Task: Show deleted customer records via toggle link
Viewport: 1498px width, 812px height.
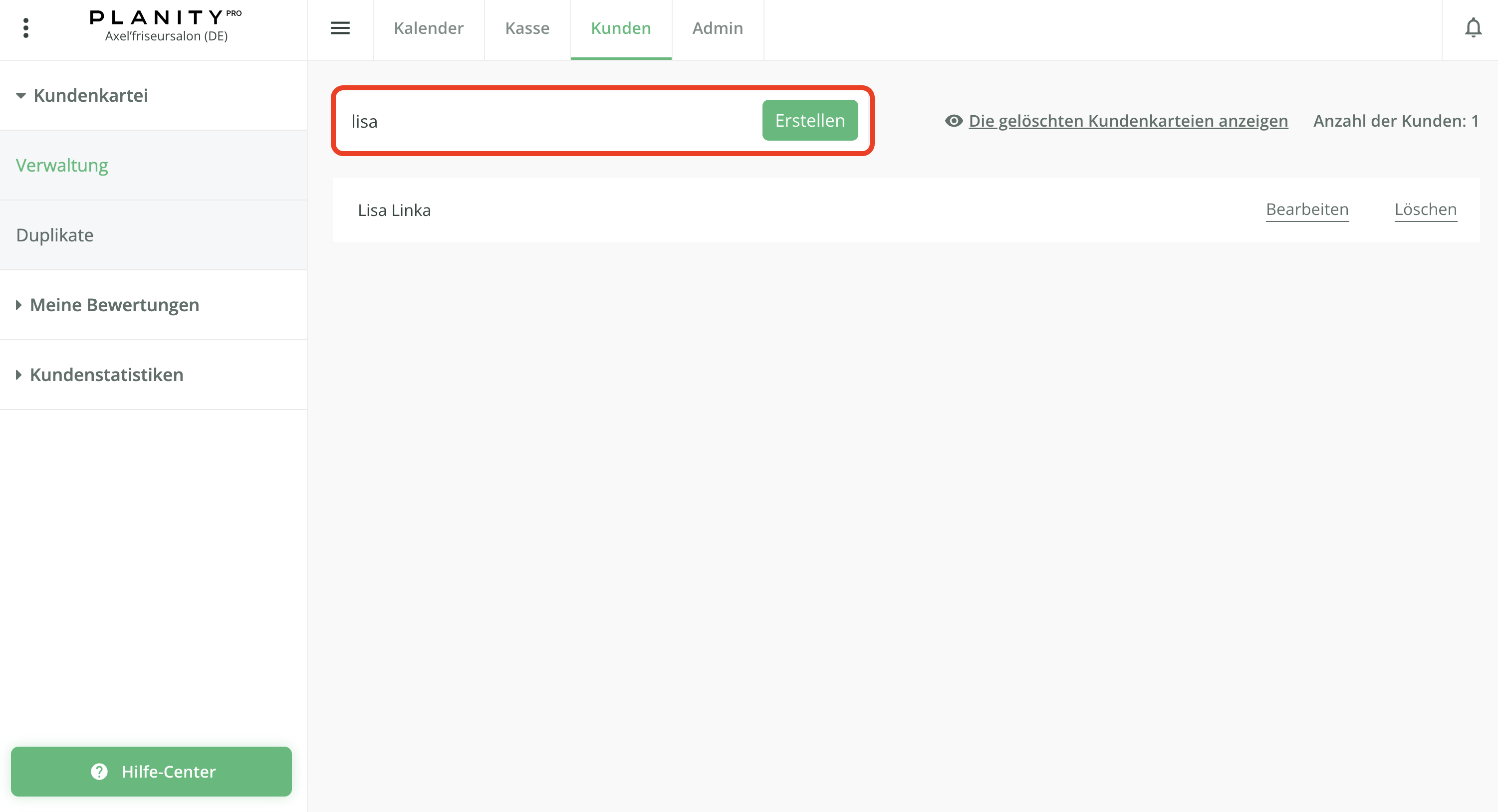Action: (1128, 121)
